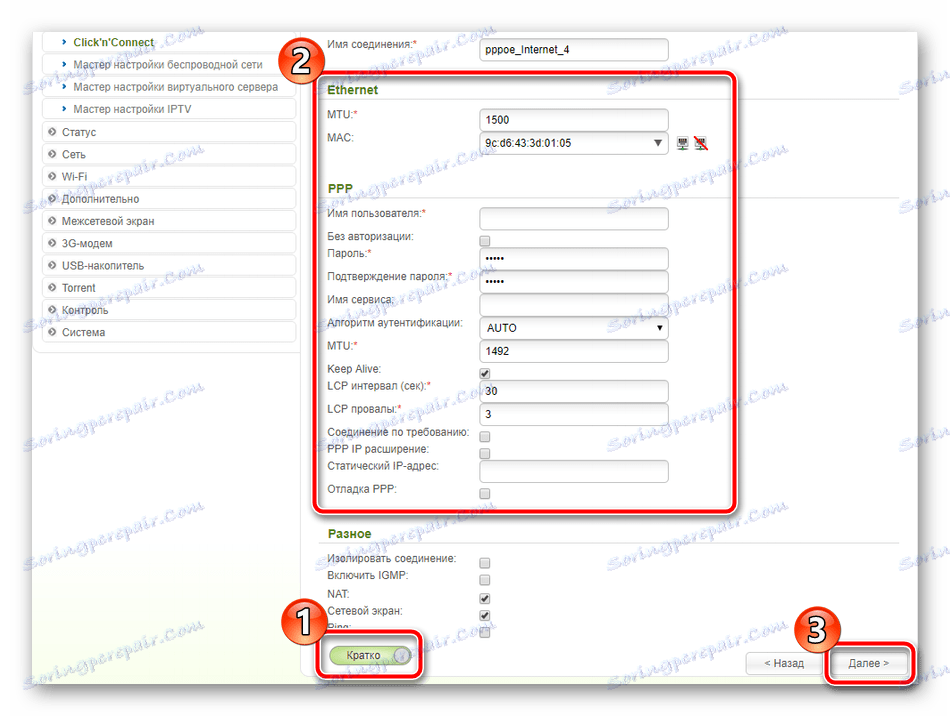Image resolution: width=950 pixels, height=716 pixels.
Task: Enable the Включить IGMP checkbox
Action: point(485,580)
